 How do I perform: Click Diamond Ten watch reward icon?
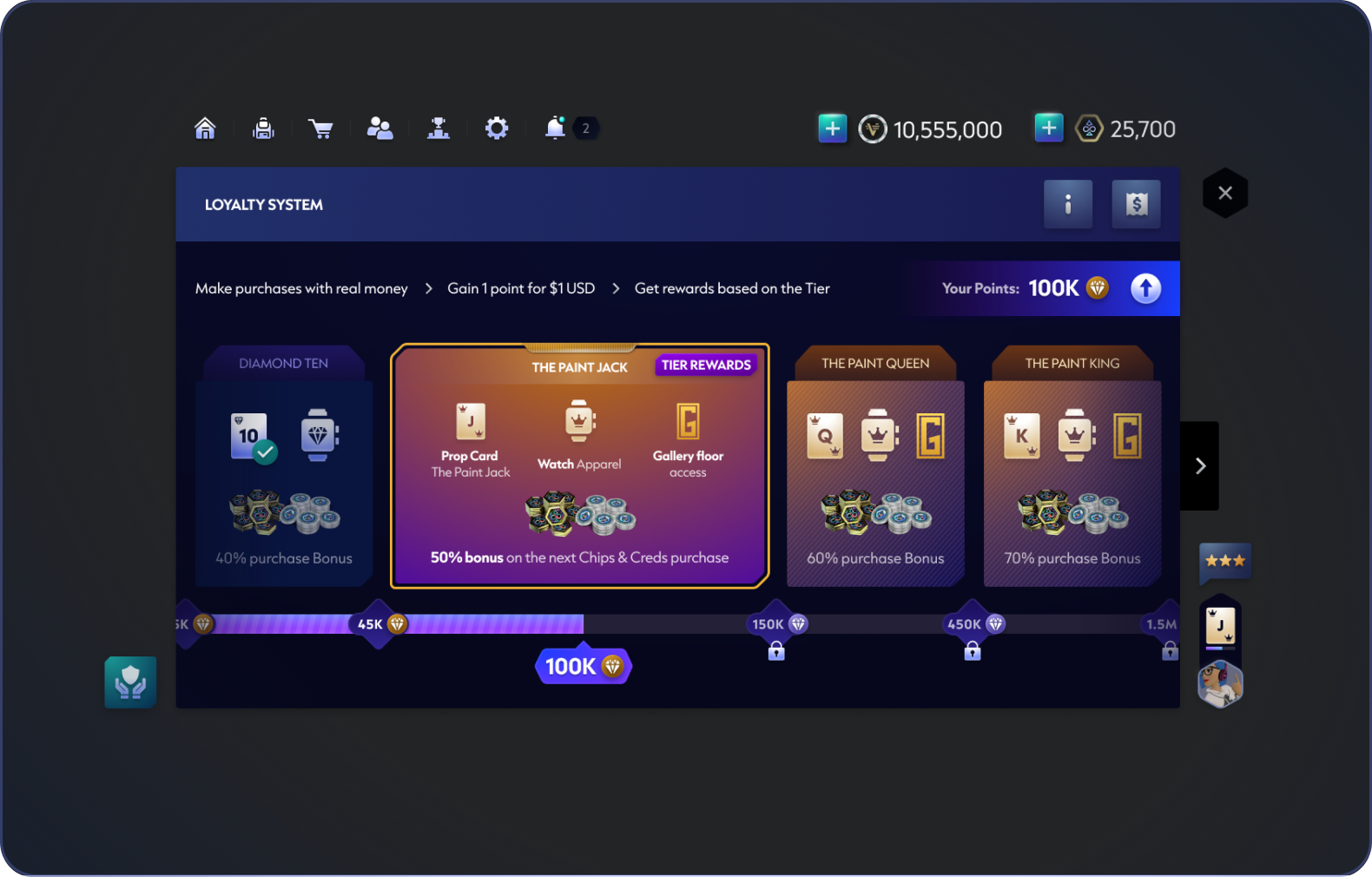click(x=319, y=435)
